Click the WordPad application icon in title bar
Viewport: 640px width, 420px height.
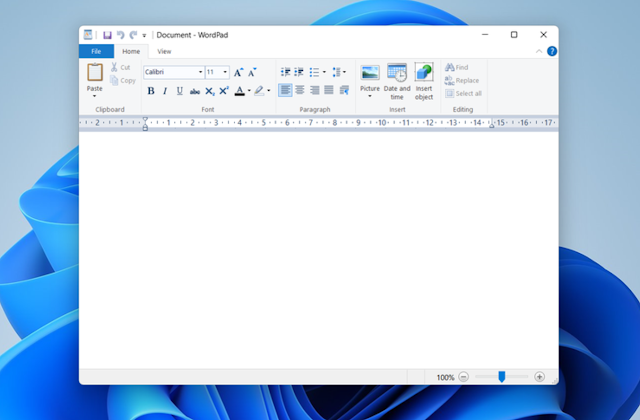[x=88, y=35]
